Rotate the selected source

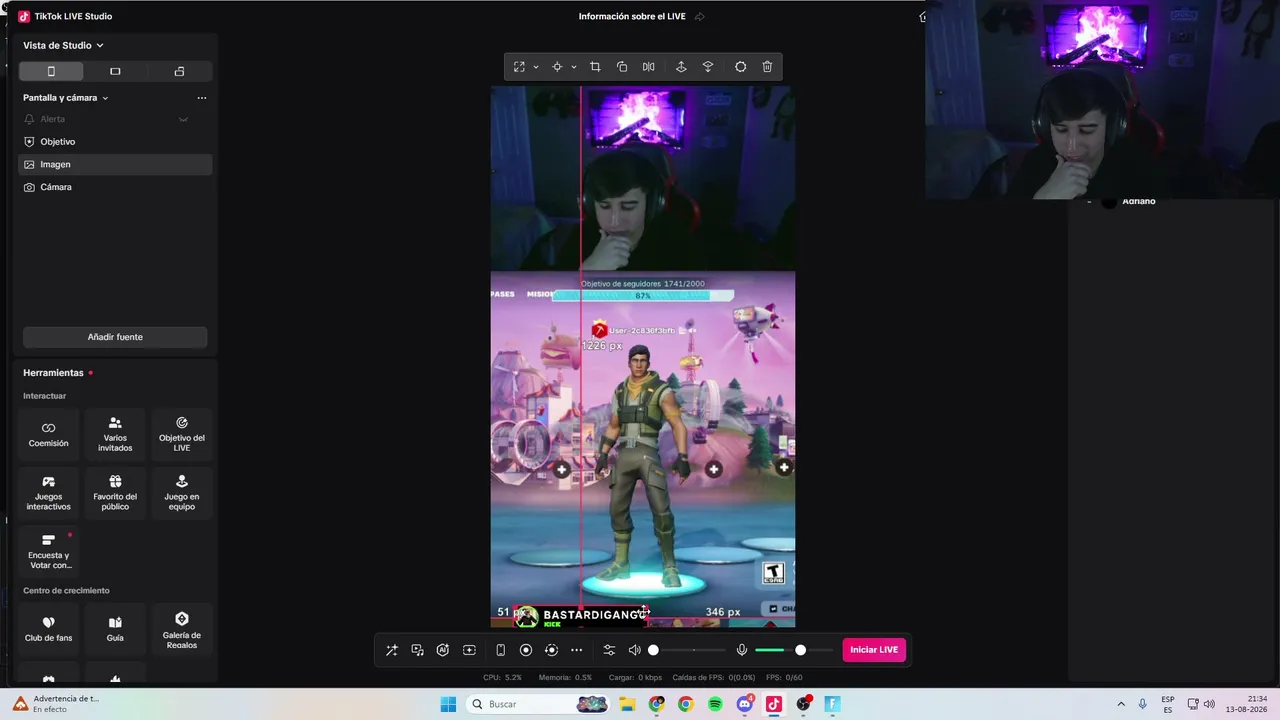(x=622, y=67)
